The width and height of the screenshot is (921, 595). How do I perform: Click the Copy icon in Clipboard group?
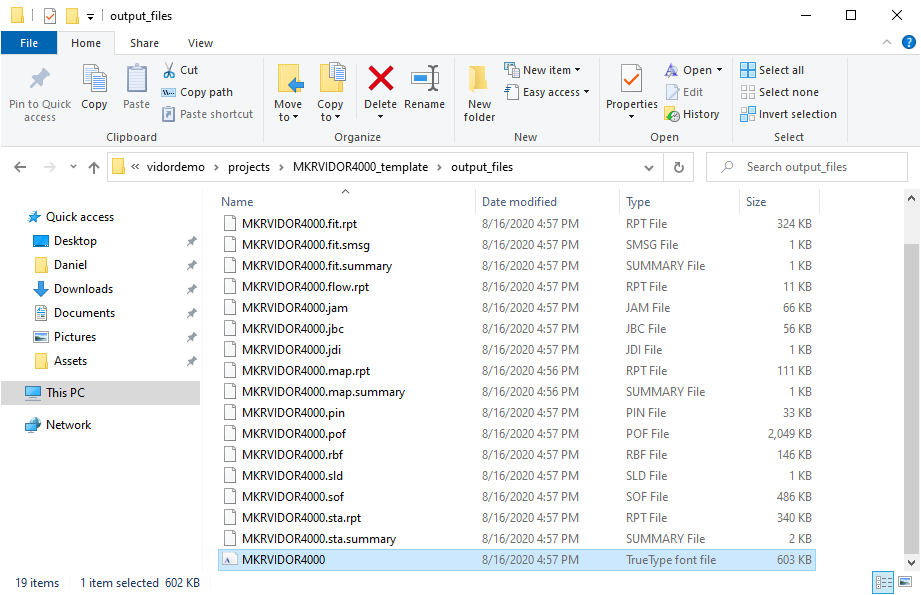[x=94, y=80]
